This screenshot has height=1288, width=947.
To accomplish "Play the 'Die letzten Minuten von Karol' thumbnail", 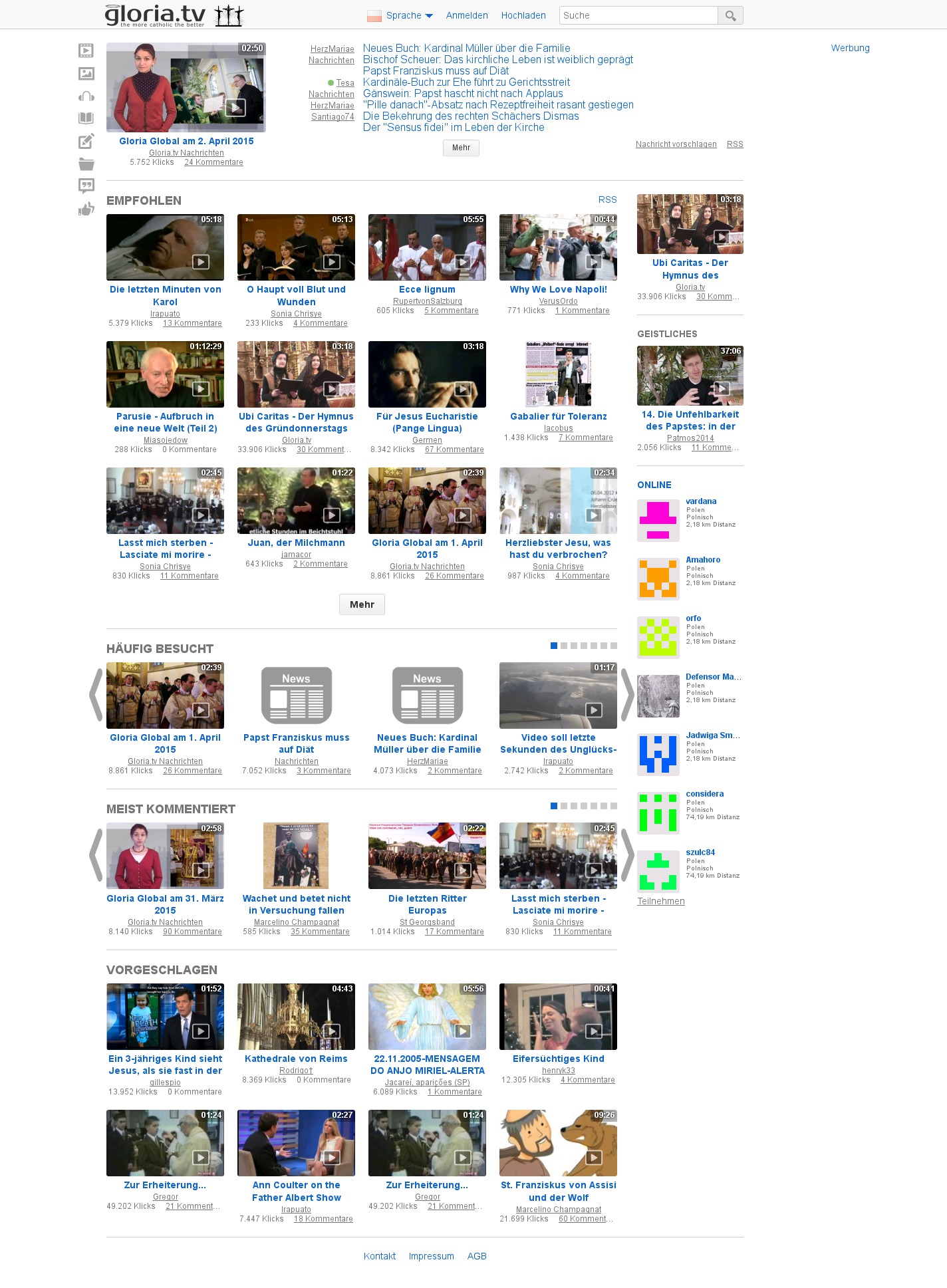I will point(165,247).
